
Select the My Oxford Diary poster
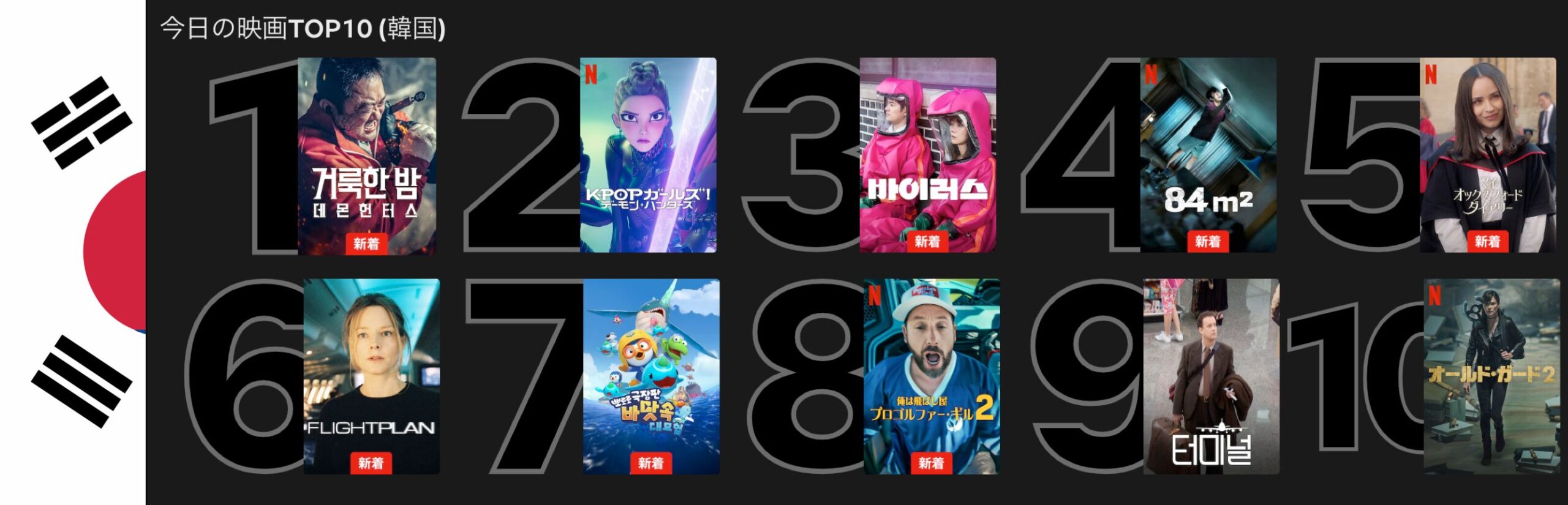(1488, 155)
